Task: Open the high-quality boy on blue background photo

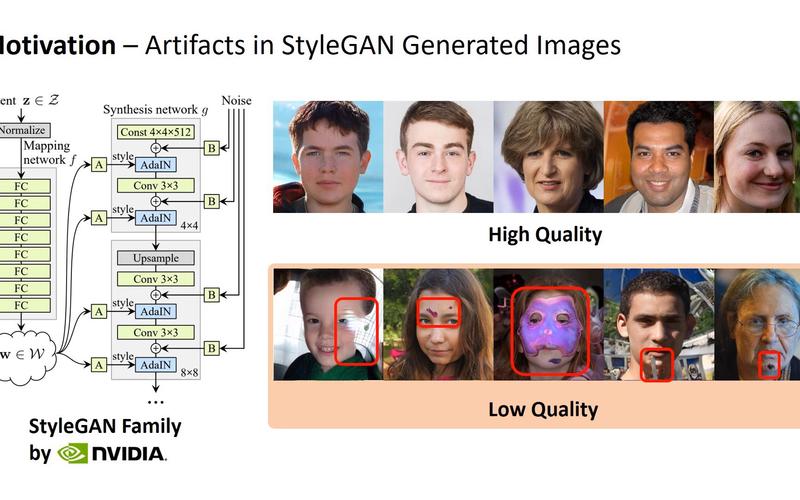Action: pyautogui.click(x=328, y=157)
